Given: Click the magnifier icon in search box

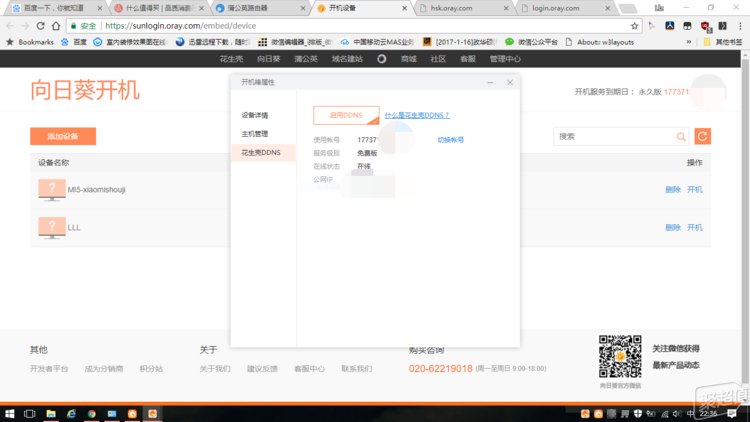Looking at the screenshot, I should pos(681,136).
